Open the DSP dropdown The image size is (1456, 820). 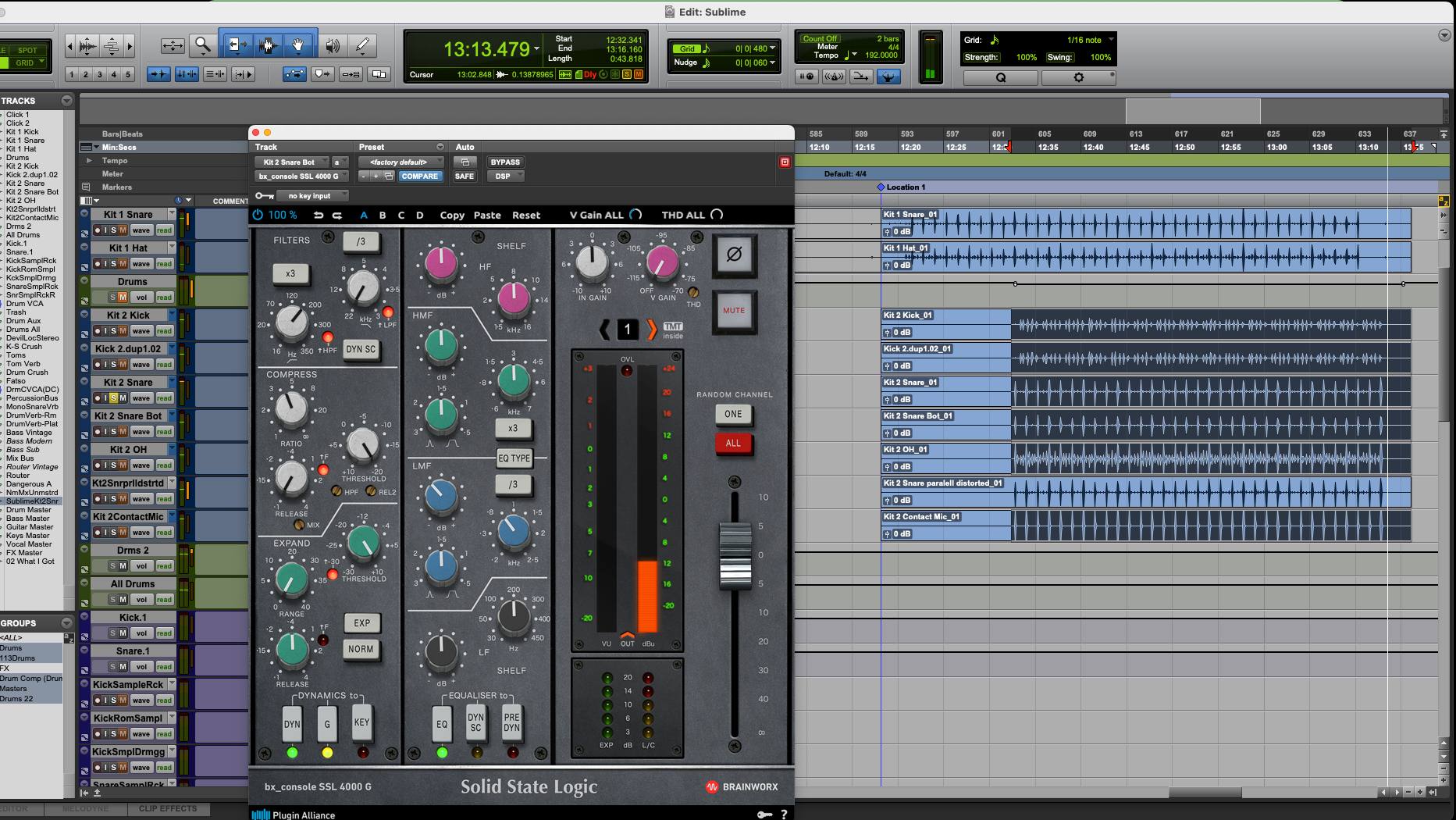pos(505,176)
